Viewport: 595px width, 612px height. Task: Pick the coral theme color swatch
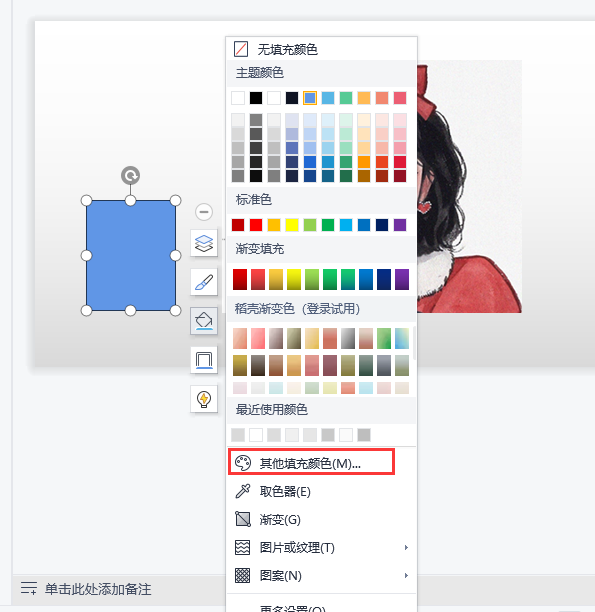click(x=382, y=98)
